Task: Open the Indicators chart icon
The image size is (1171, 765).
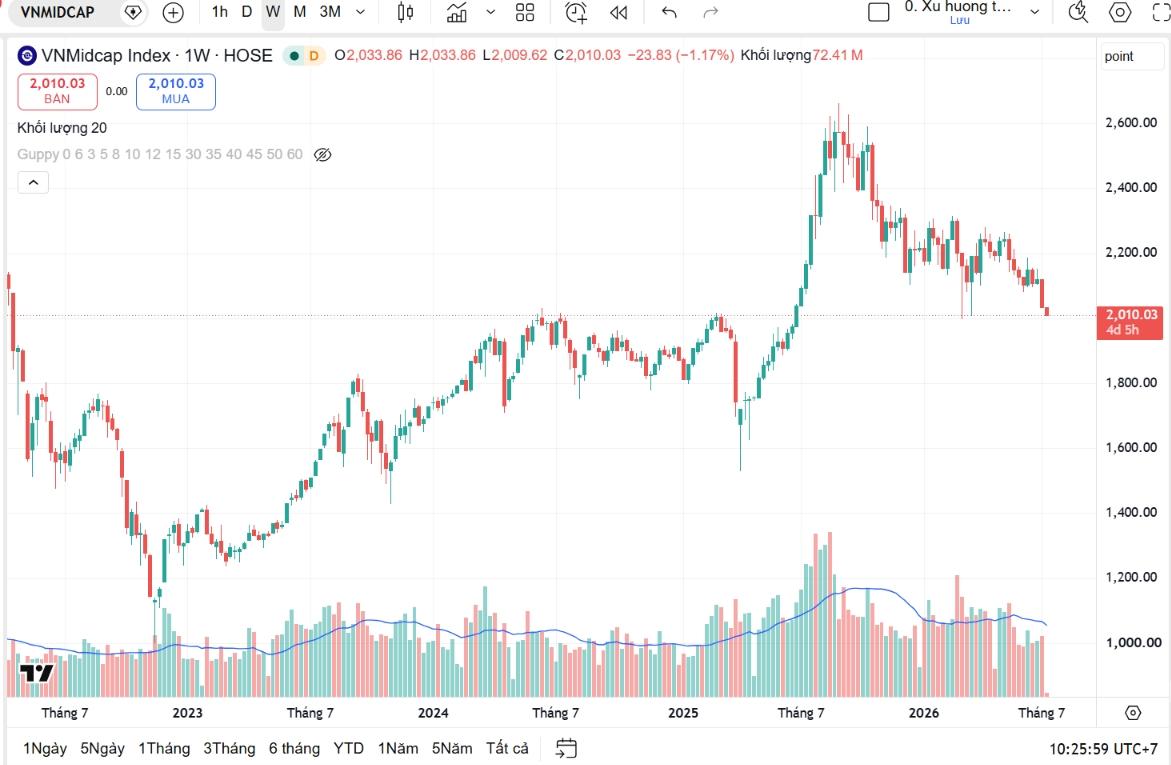Action: point(456,12)
